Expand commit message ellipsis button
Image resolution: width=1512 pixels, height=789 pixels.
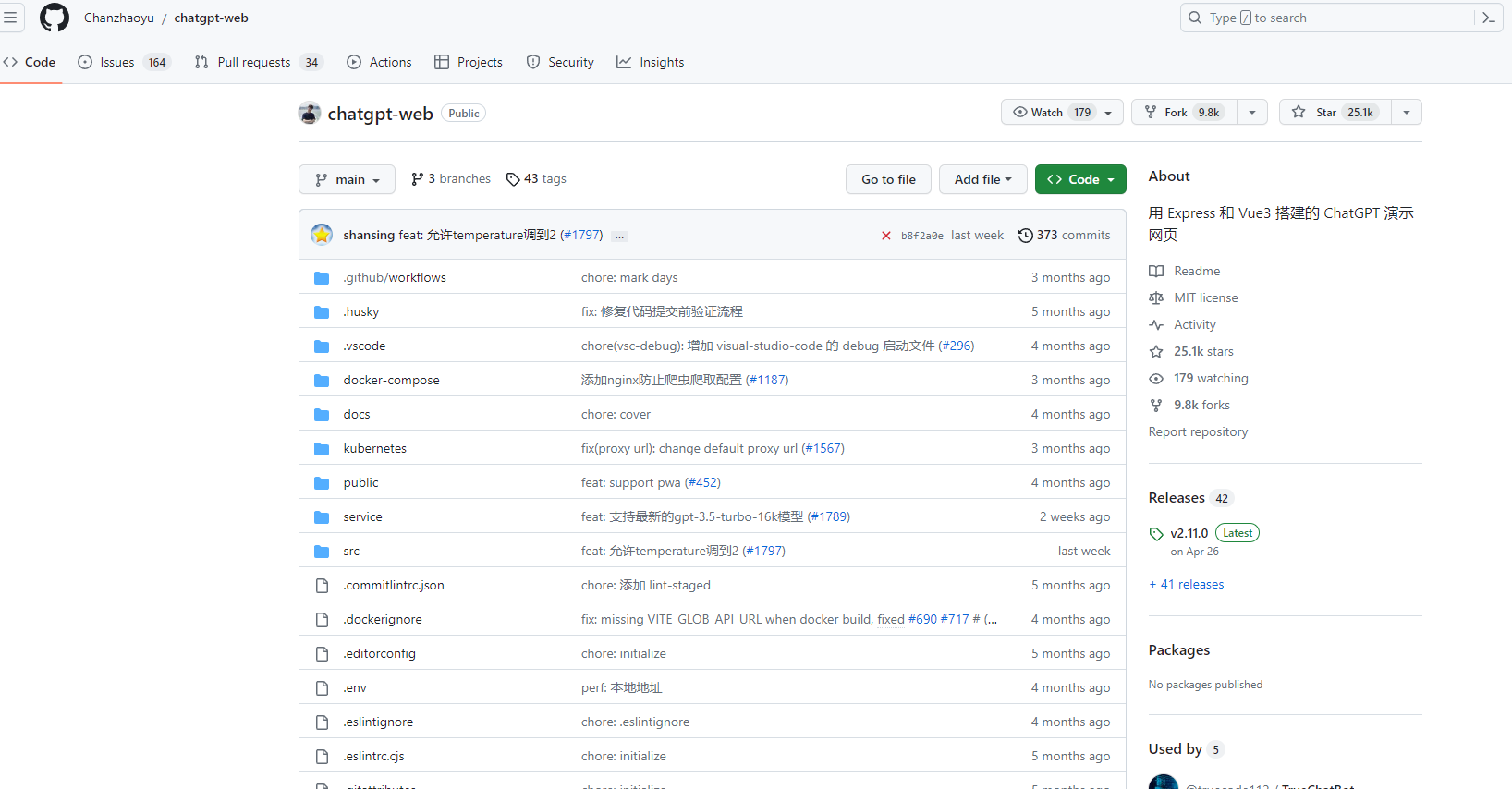(619, 236)
